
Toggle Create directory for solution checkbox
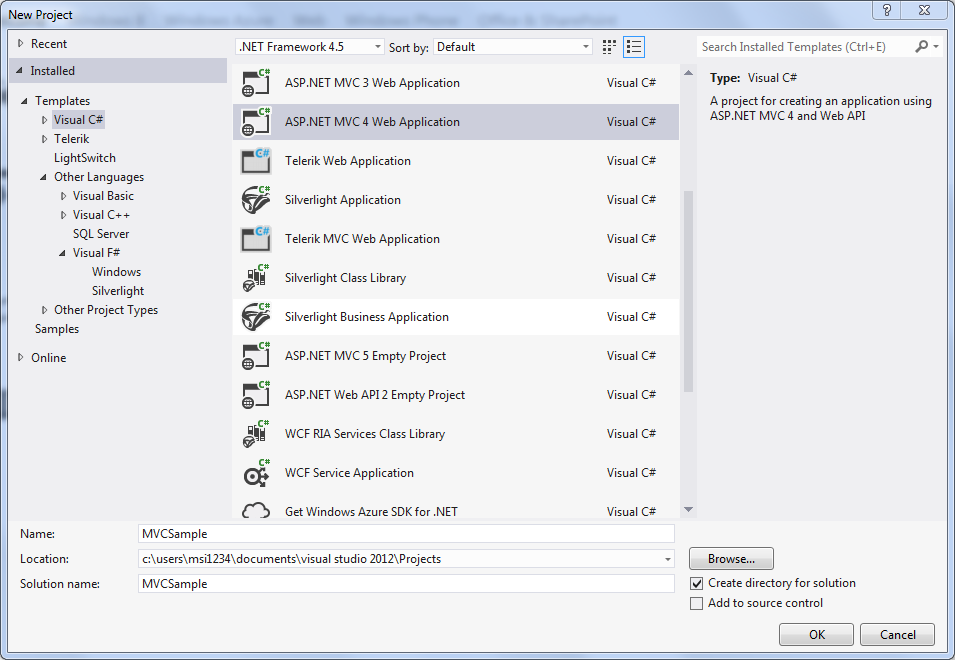pyautogui.click(x=696, y=583)
